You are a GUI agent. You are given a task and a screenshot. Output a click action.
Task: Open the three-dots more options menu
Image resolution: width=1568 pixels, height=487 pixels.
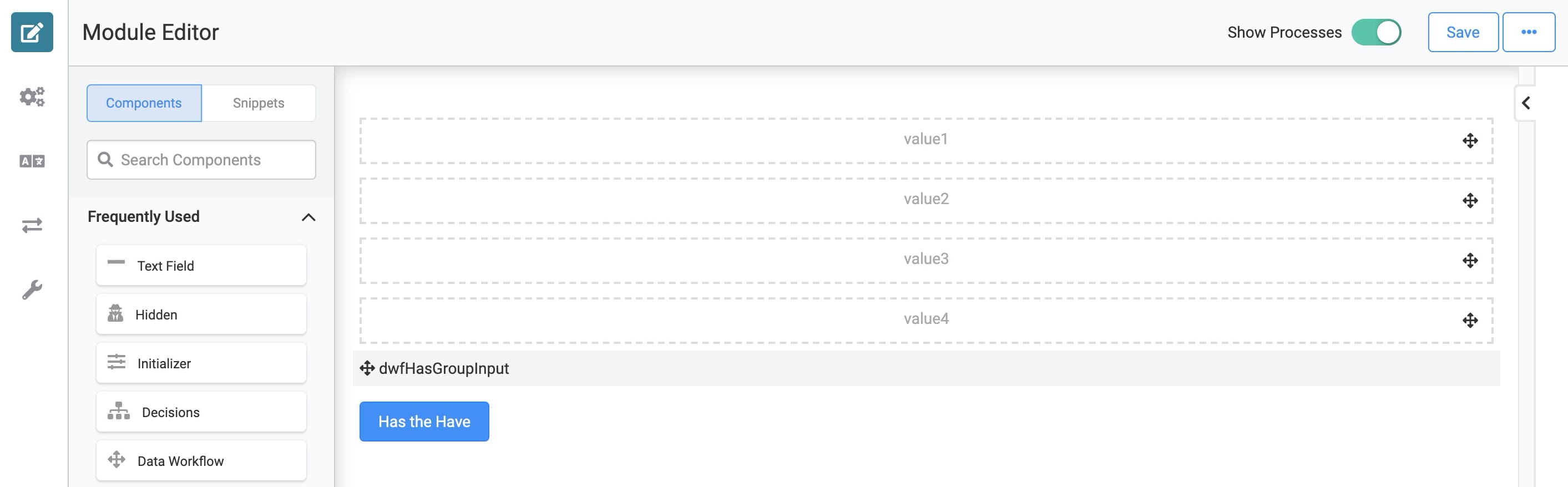point(1529,32)
